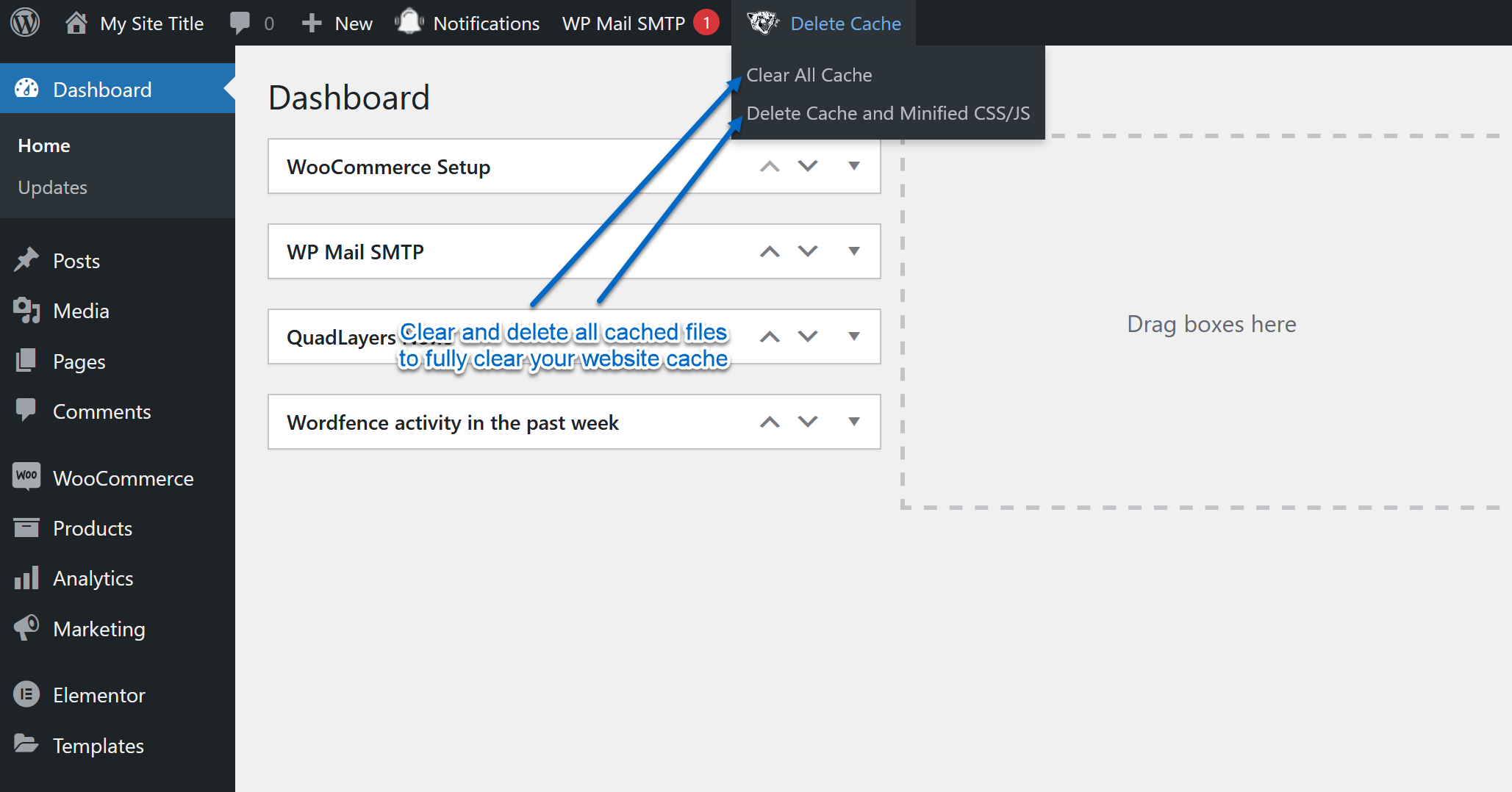Screen dimensions: 1512x792
Task: Click the WooCommerce Woo icon
Action: (x=26, y=478)
